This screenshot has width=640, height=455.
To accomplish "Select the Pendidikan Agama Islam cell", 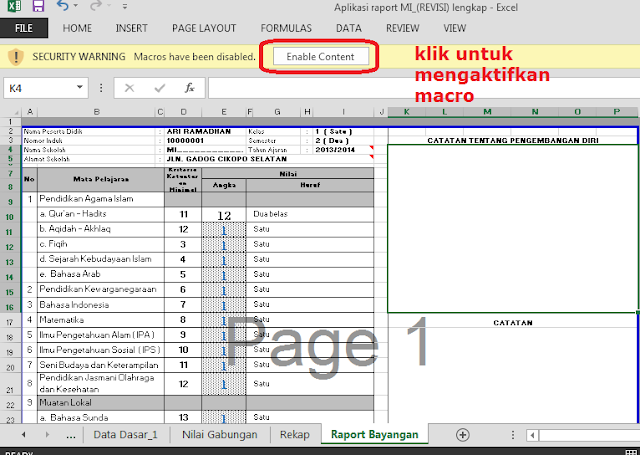I will click(x=101, y=199).
